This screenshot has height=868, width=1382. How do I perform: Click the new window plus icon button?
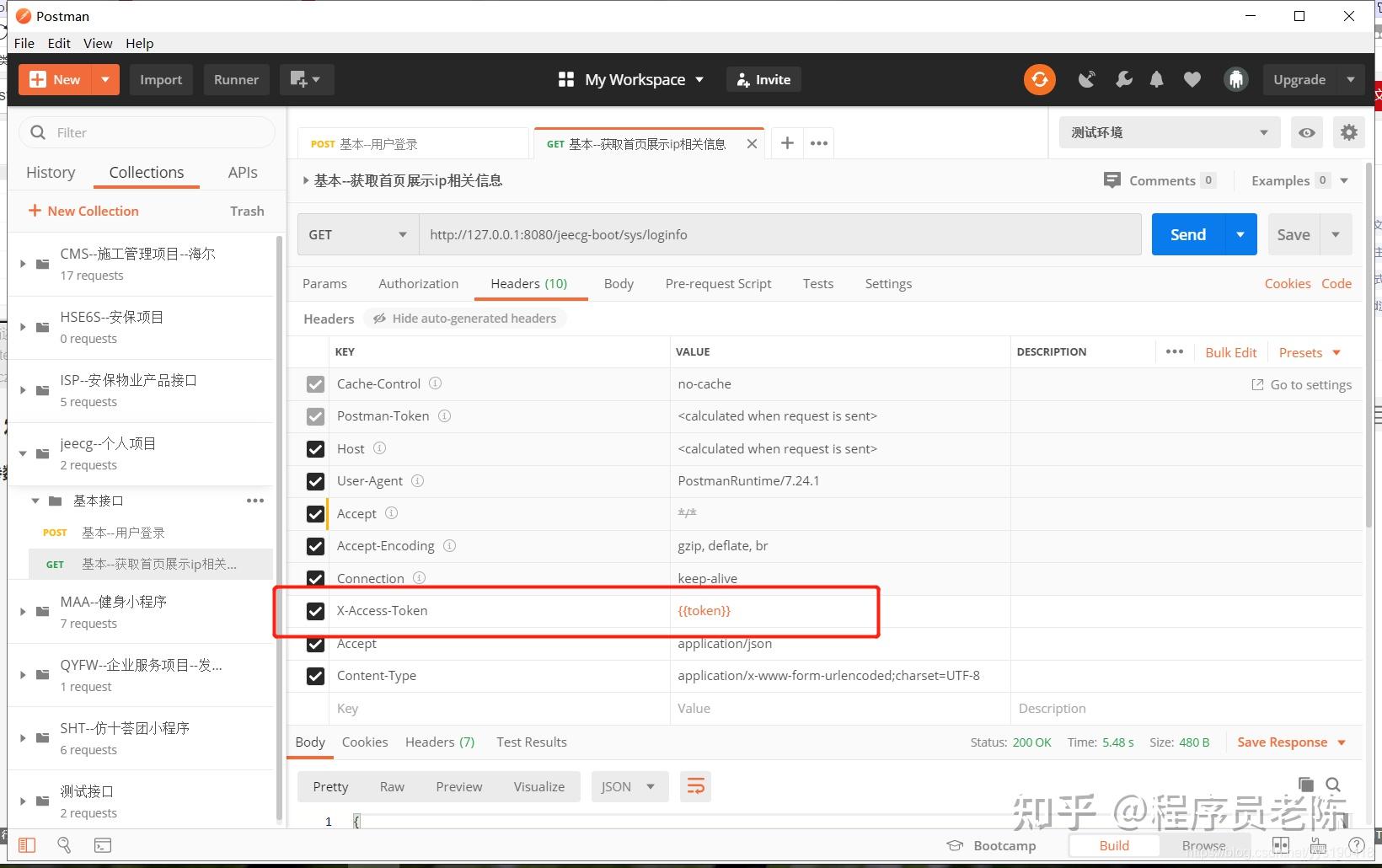(306, 79)
